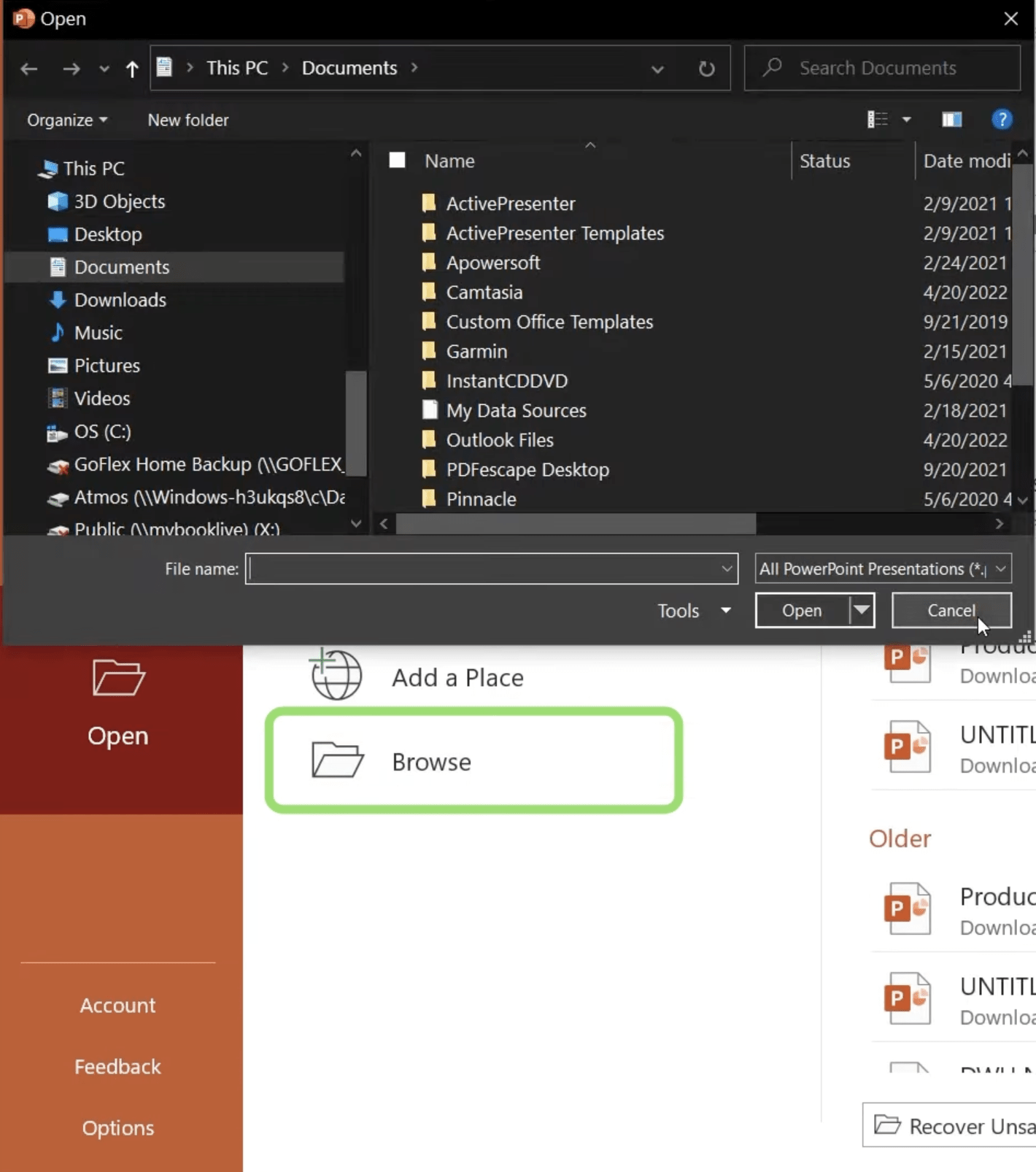Sort by Date modified column
Viewport: 1036px width, 1172px height.
tap(967, 161)
